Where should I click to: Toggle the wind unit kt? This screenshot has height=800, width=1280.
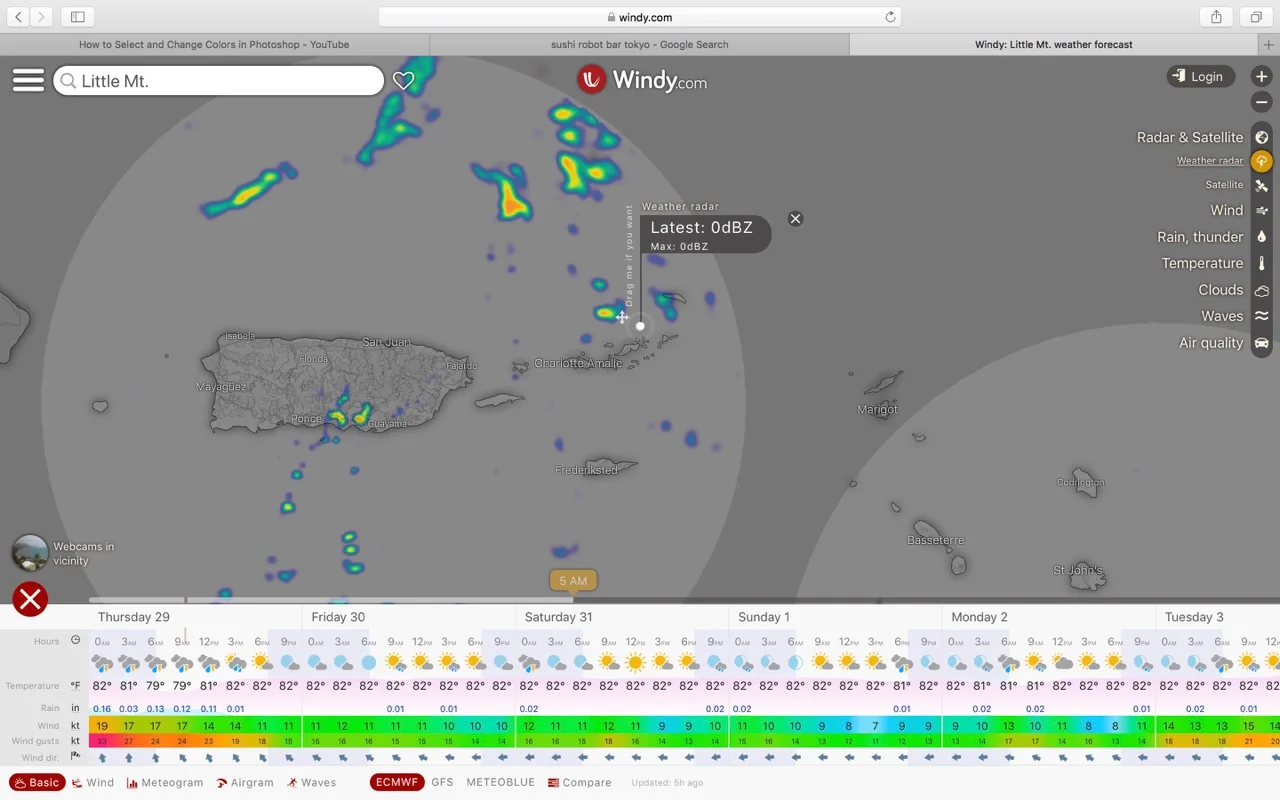tap(75, 726)
